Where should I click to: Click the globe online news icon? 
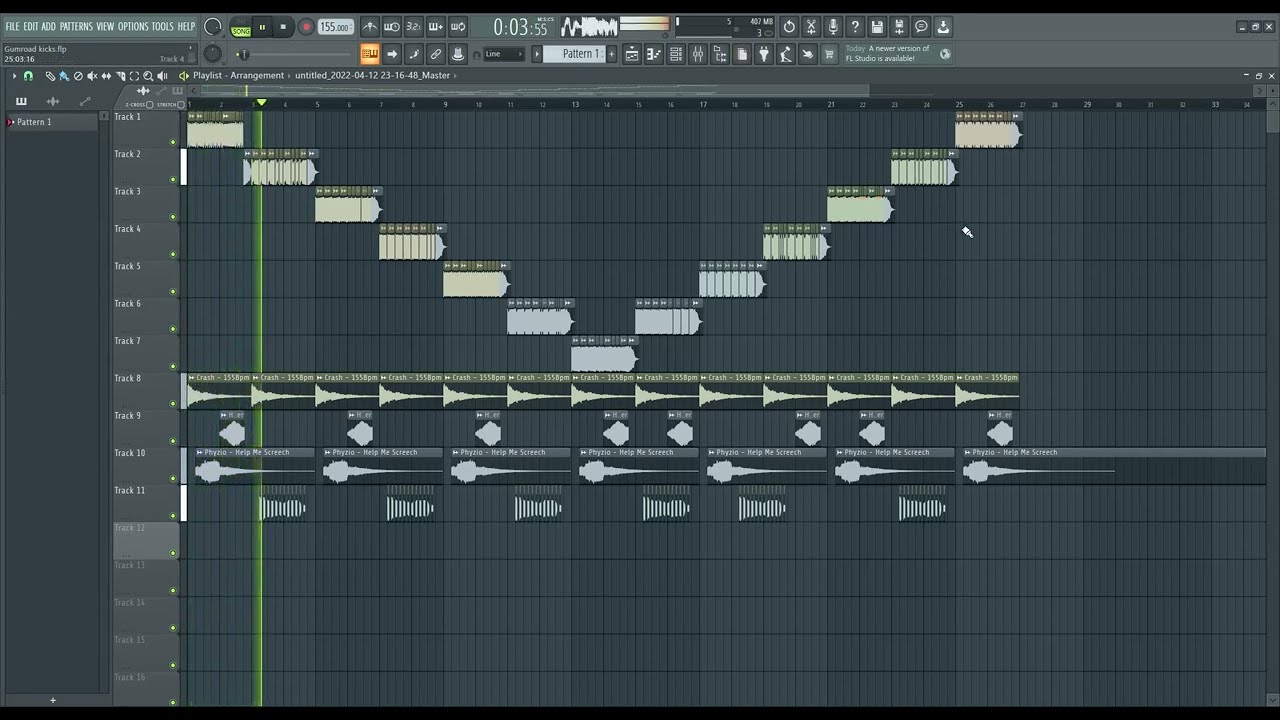point(945,54)
